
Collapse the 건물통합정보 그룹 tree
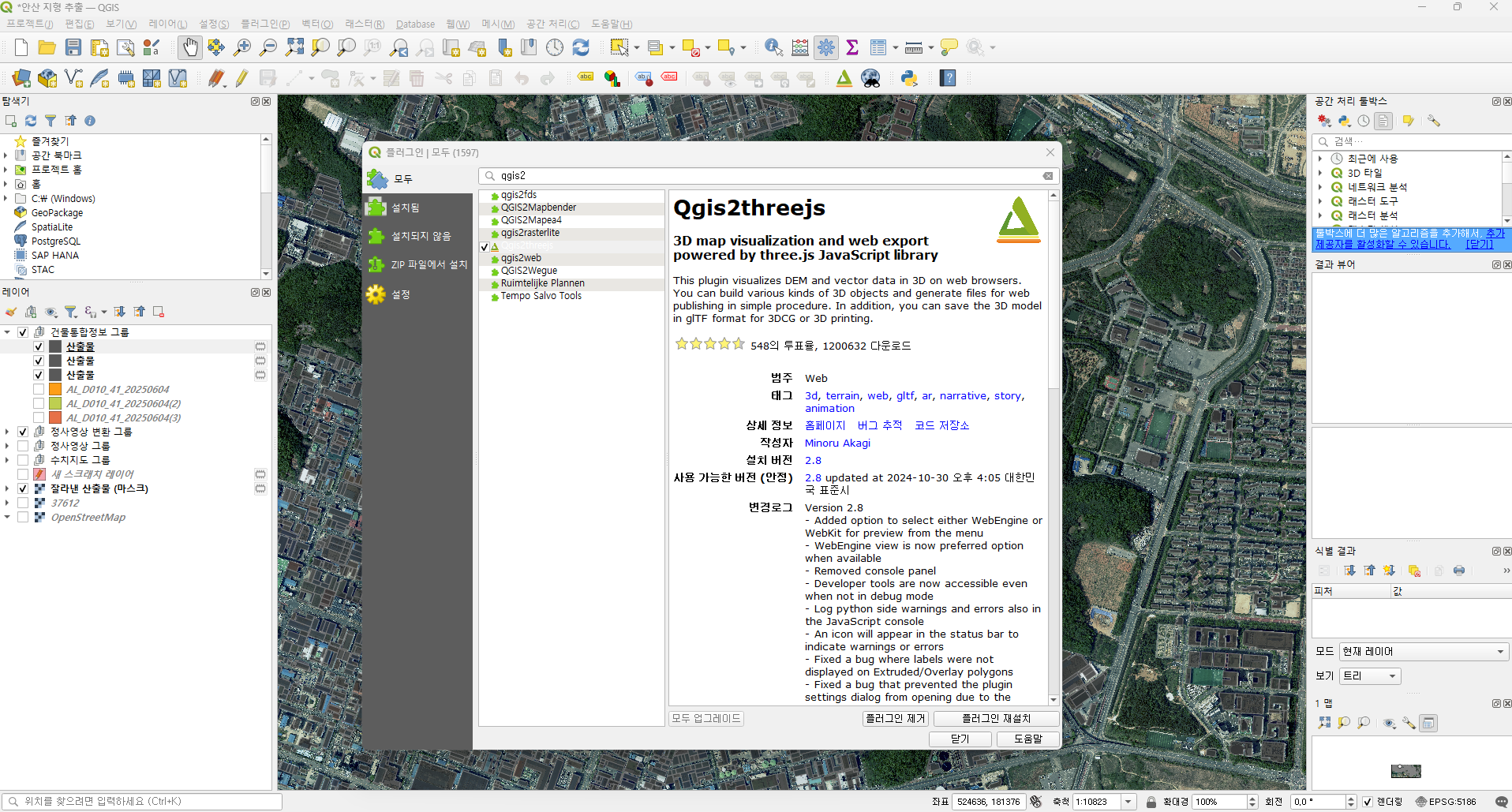(x=7, y=332)
